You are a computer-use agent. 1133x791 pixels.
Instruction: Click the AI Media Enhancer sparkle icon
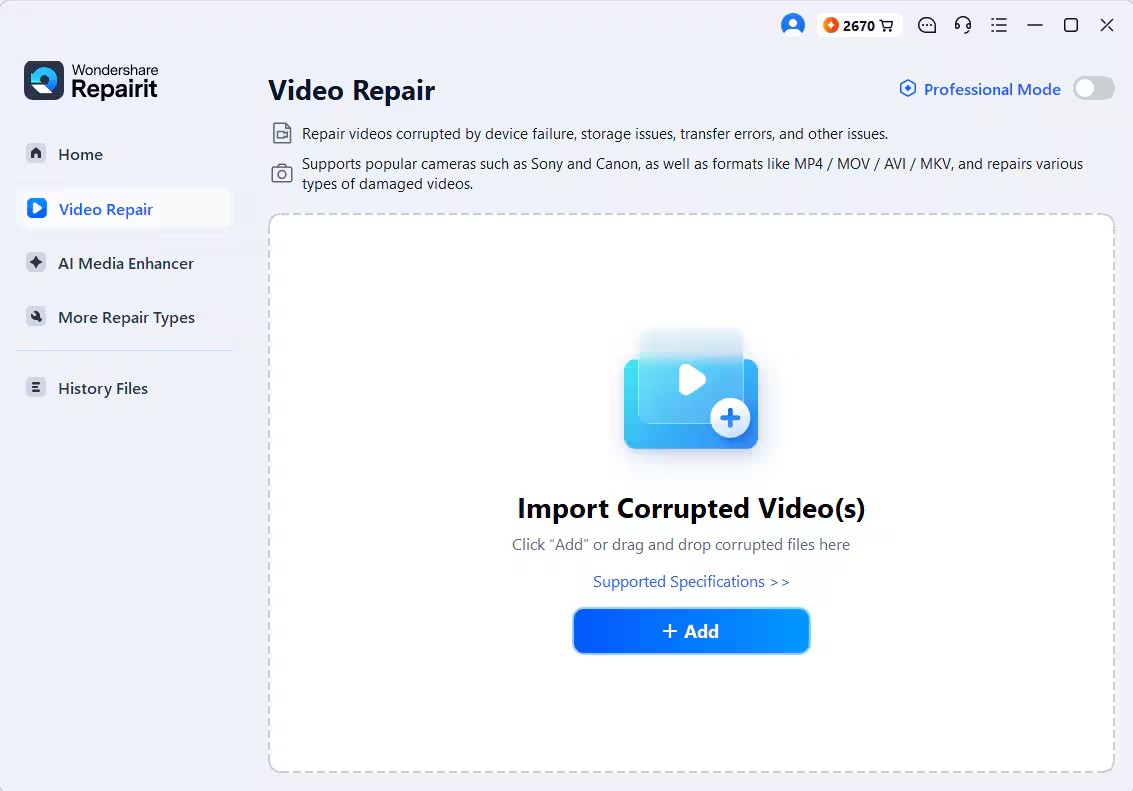click(x=36, y=262)
